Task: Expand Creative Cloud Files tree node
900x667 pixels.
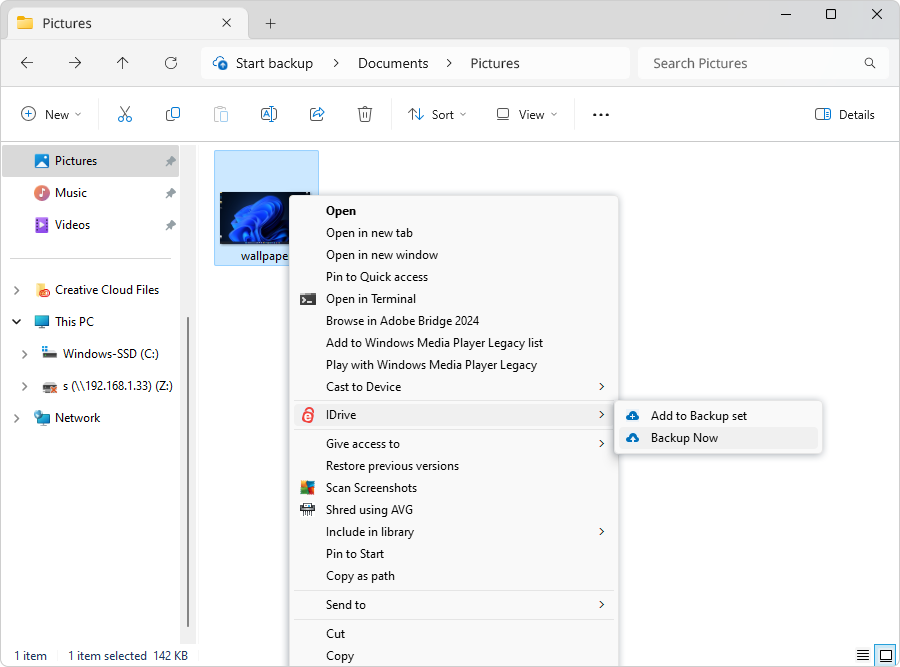Action: pyautogui.click(x=16, y=290)
